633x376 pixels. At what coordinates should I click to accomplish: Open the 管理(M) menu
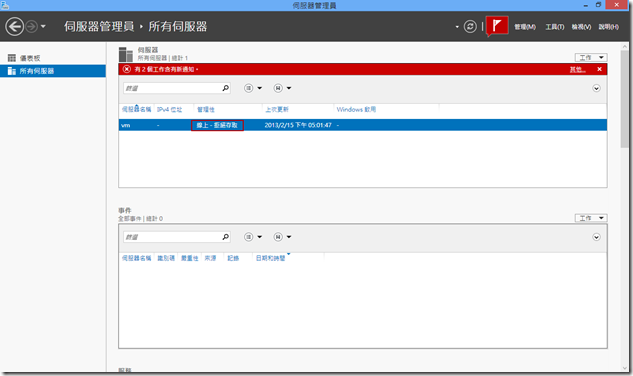tap(525, 27)
